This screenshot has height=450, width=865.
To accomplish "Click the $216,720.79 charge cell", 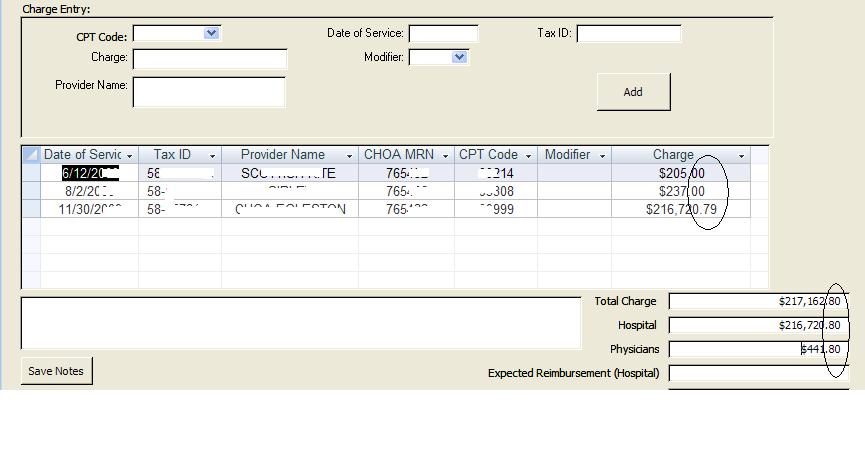I will point(681,209).
